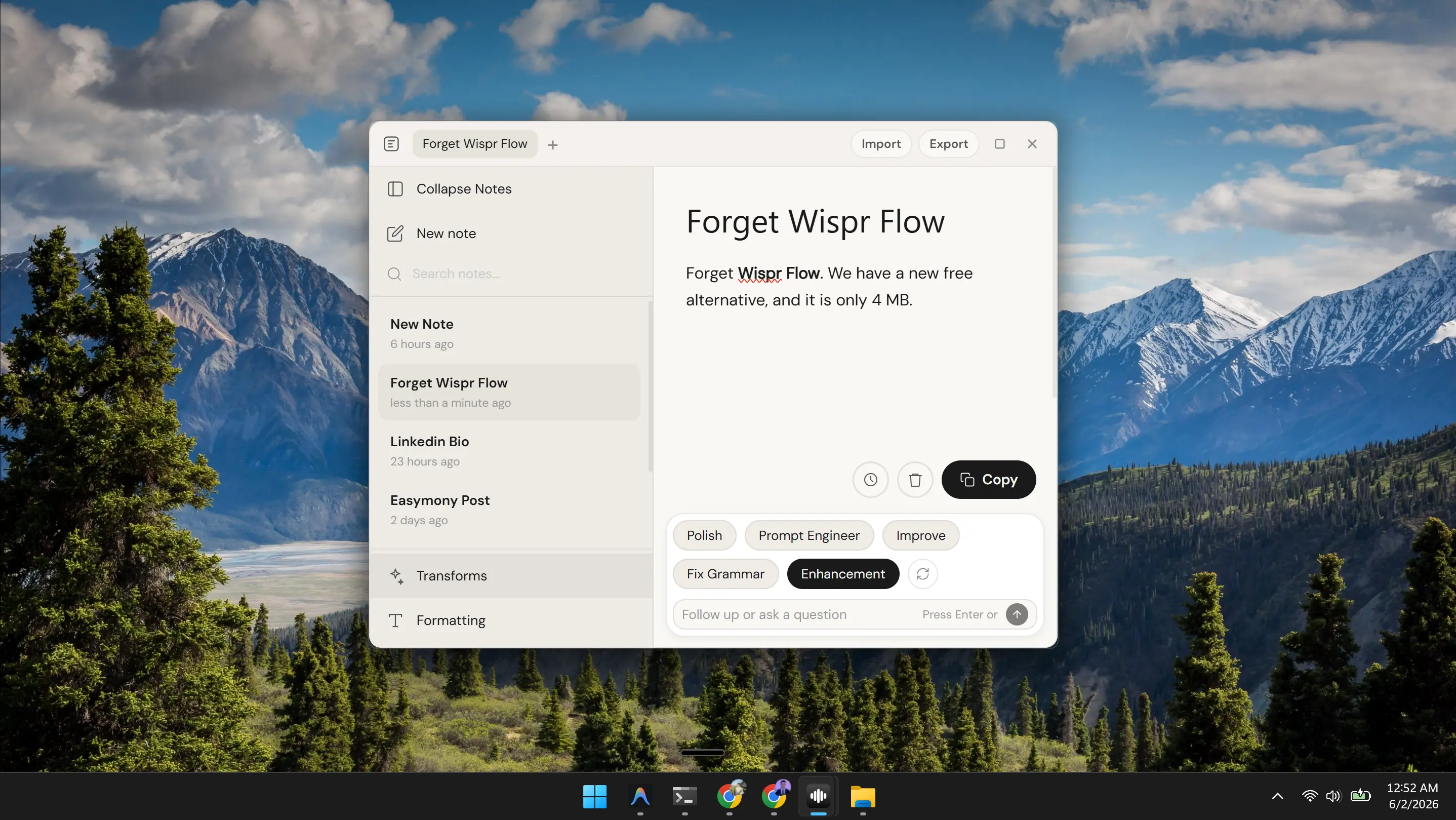Open a new tab with plus icon
The image size is (1456, 820).
(552, 145)
